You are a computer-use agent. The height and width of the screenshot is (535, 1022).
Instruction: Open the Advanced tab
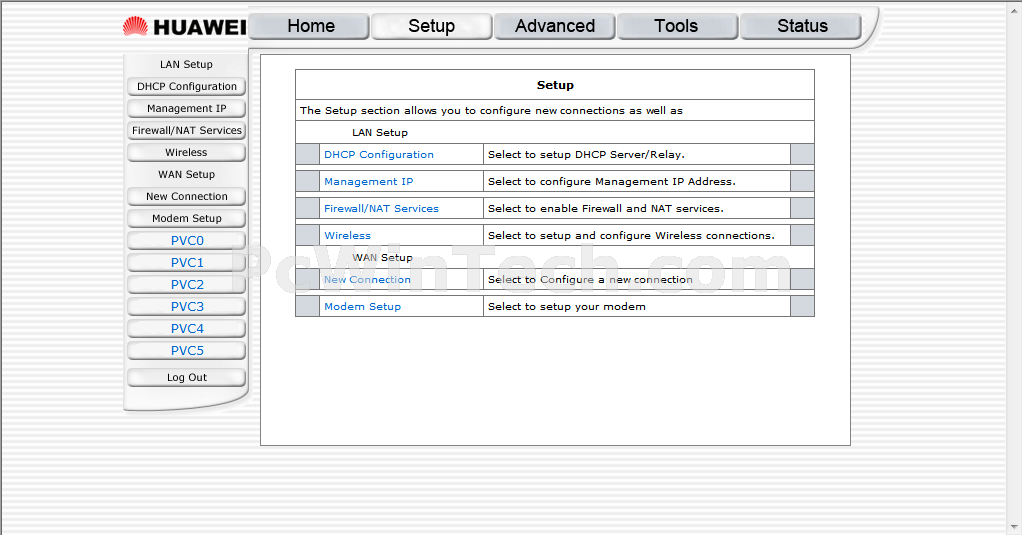[x=555, y=27]
